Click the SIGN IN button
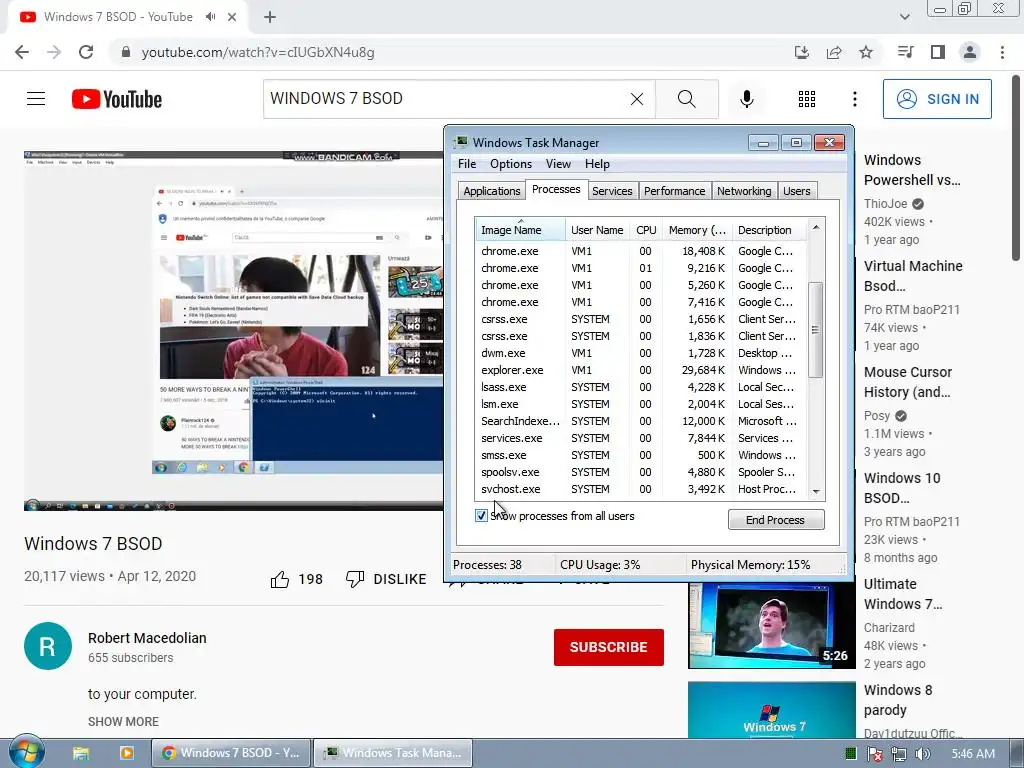The image size is (1024, 768). 937,99
